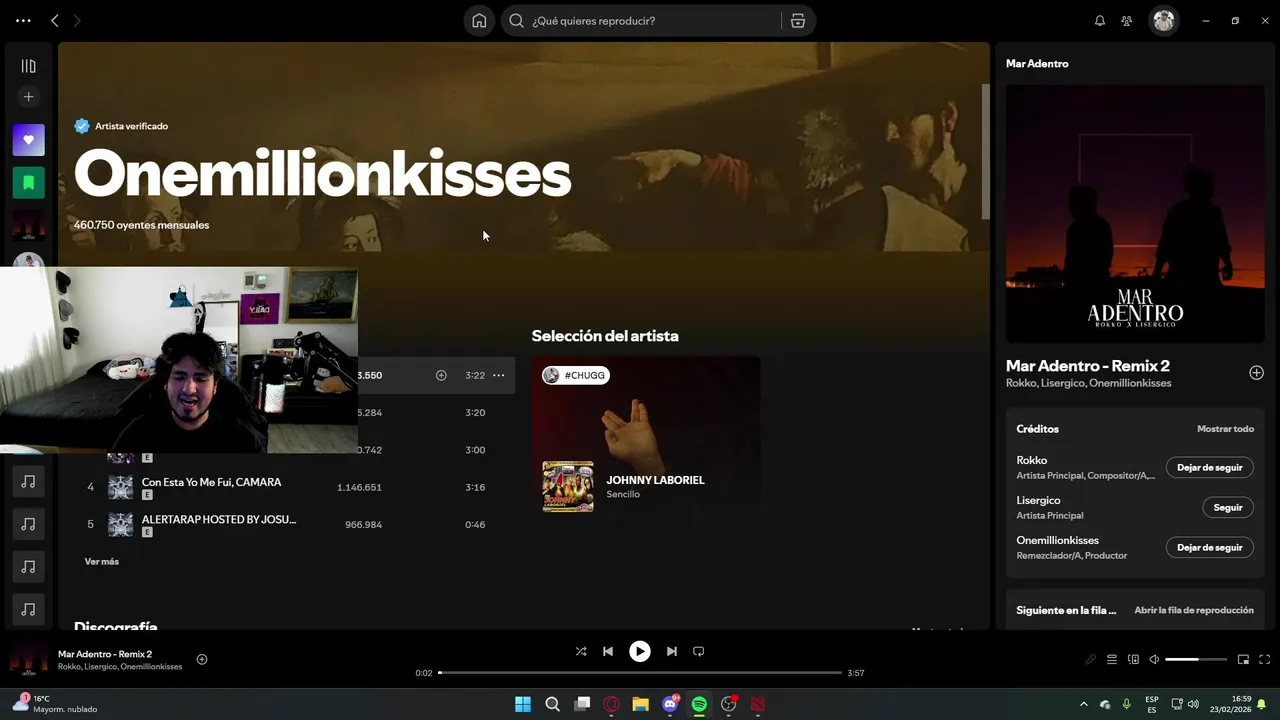Screen dimensions: 1280x720
Task: Follow Lisergico with 'Seguir' button
Action: [x=1227, y=507]
